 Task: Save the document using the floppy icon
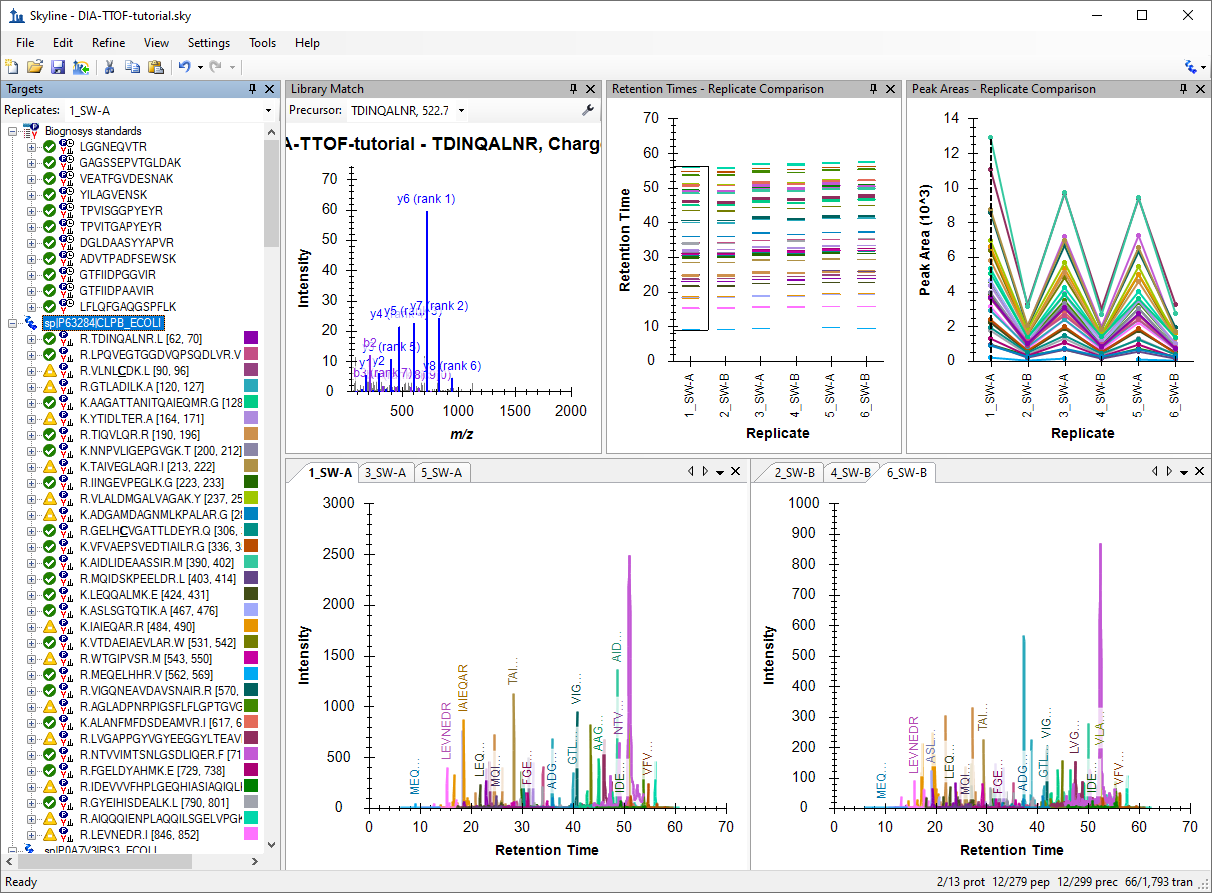tap(58, 67)
